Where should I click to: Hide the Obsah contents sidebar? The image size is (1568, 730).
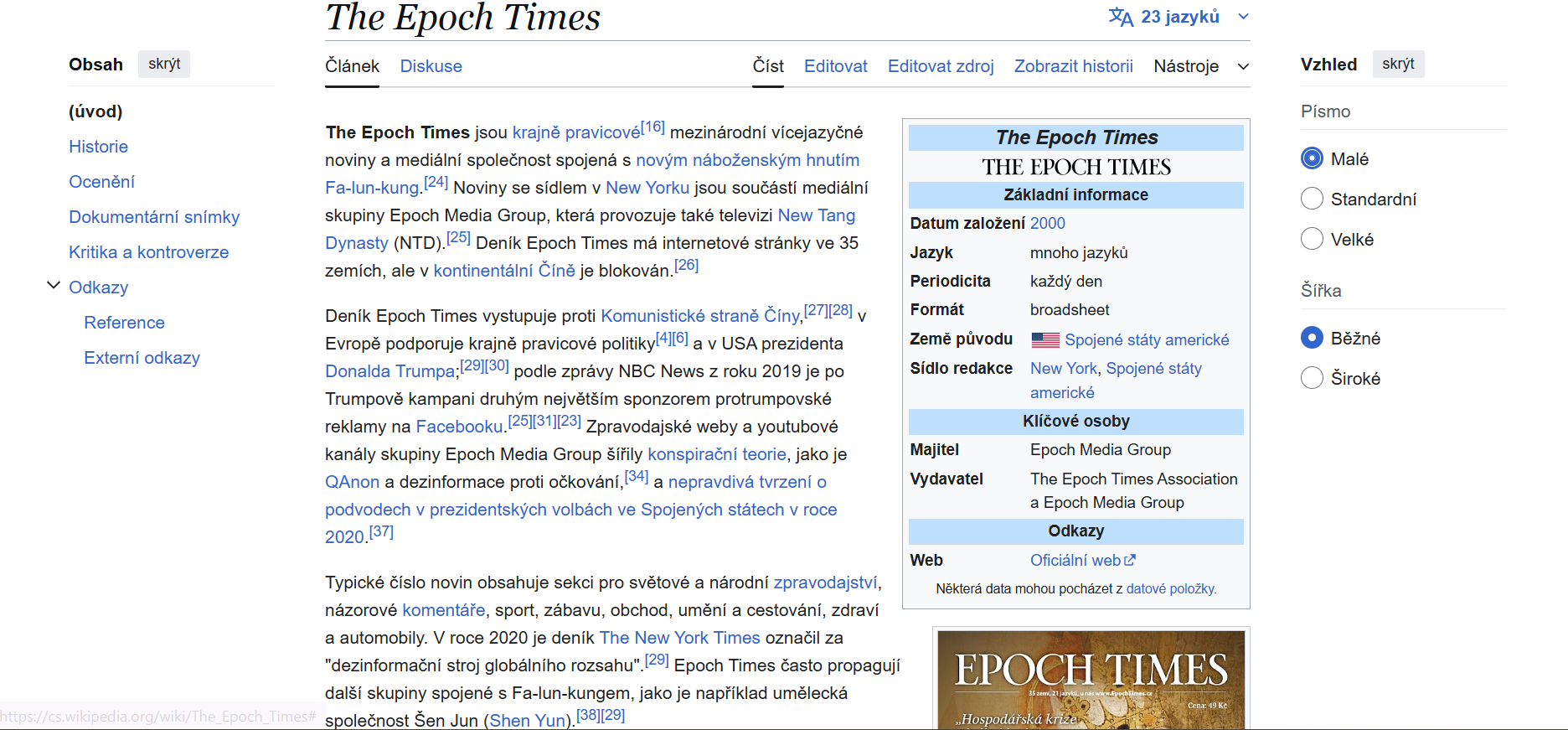(x=164, y=64)
